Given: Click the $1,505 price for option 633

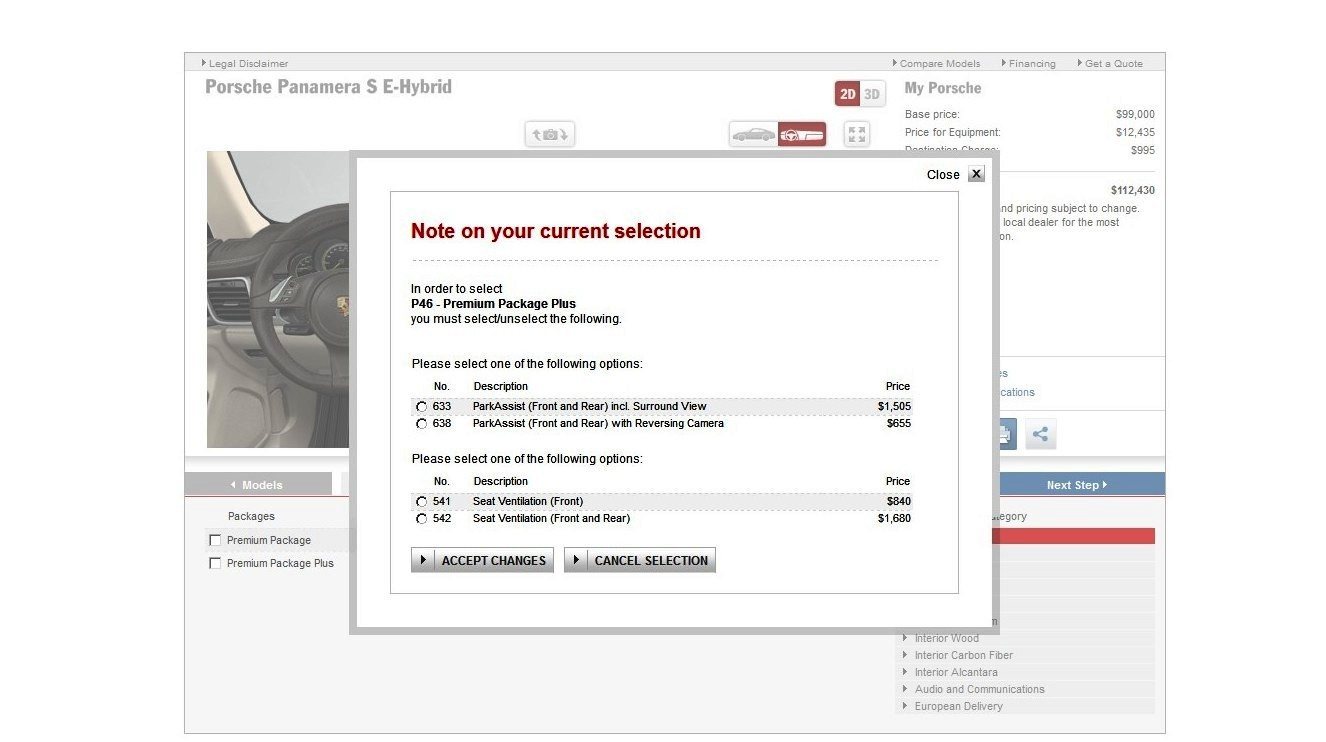Looking at the screenshot, I should pos(894,407).
